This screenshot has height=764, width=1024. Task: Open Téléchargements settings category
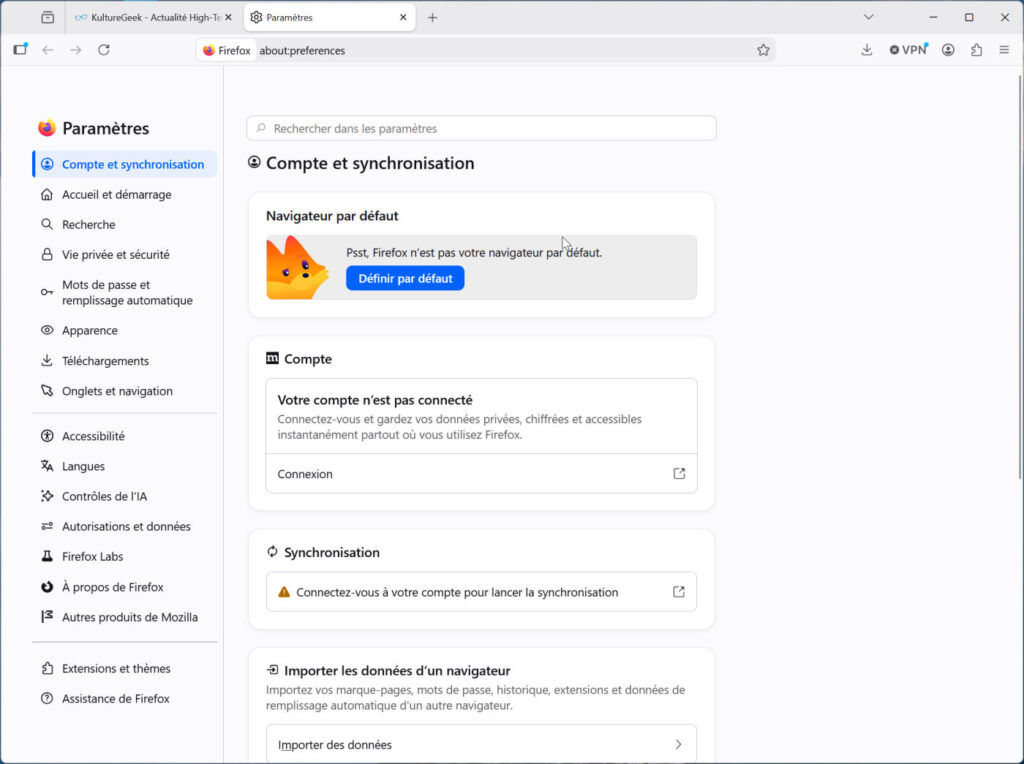(x=125, y=361)
